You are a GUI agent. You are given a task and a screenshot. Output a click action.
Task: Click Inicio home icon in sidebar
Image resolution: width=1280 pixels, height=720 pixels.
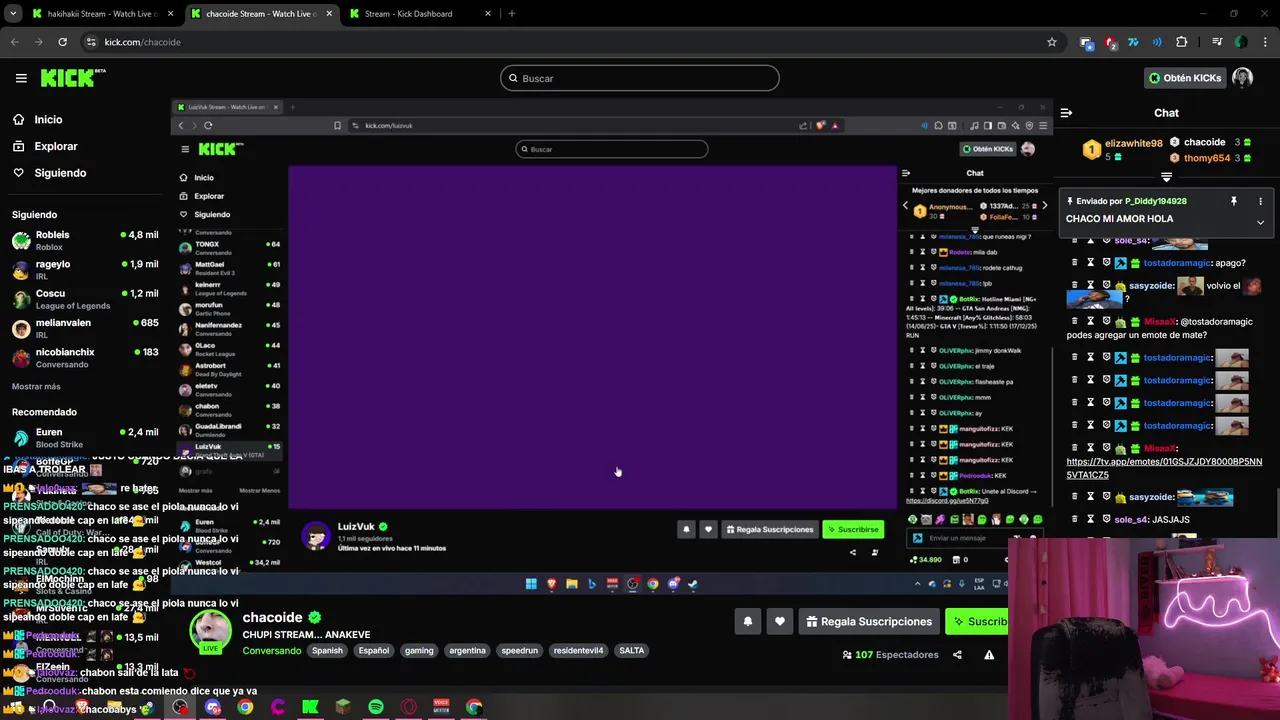tap(19, 119)
